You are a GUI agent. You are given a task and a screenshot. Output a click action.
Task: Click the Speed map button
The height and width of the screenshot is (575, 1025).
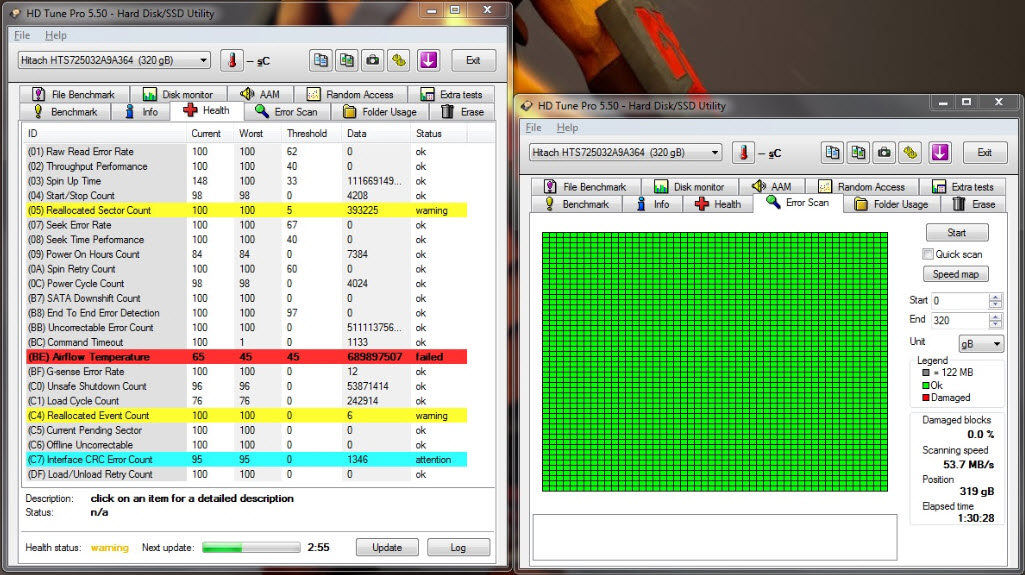tap(956, 274)
